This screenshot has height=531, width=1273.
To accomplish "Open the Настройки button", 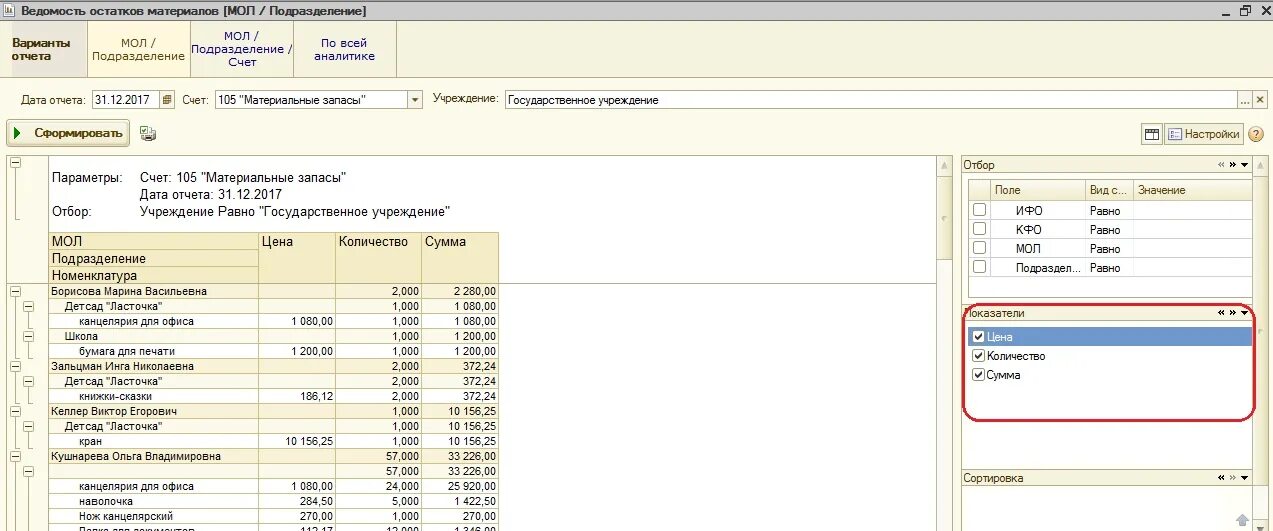I will (x=1204, y=134).
